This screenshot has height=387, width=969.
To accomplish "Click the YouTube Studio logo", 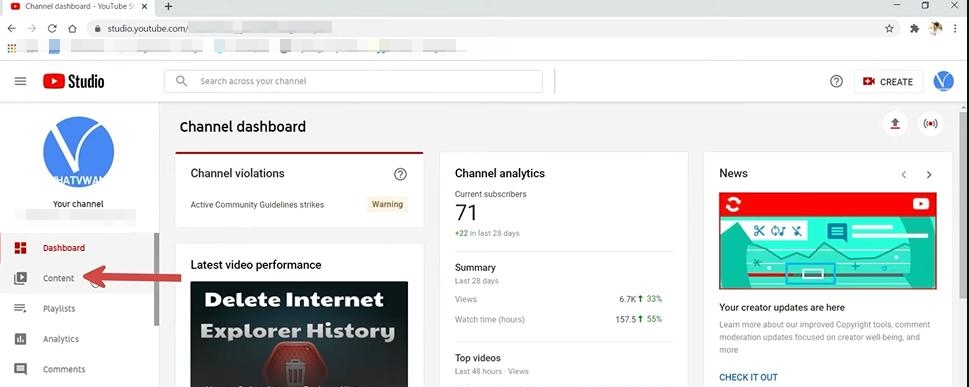I will [74, 81].
